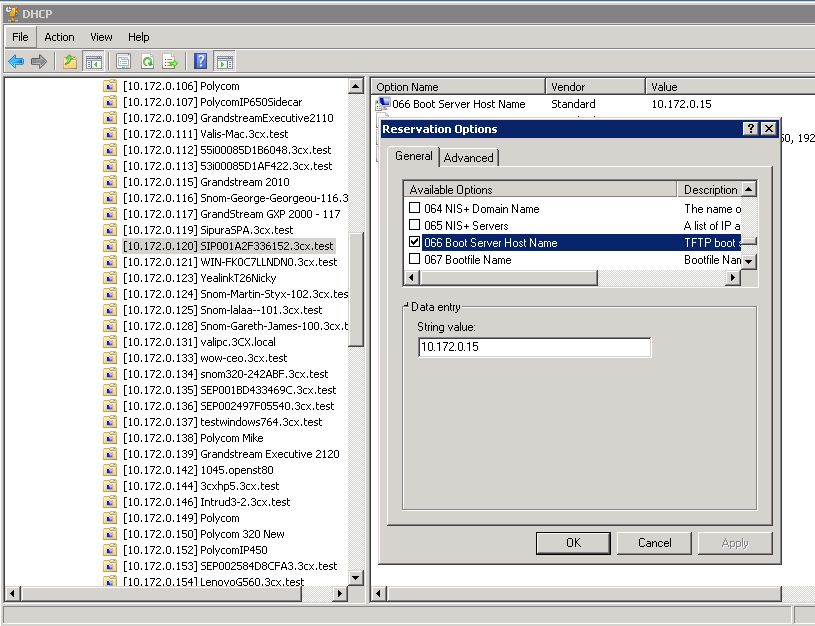Screen dimensions: 815x626
Task: Check the 064 NIS+ Domain Name option
Action: [414, 208]
